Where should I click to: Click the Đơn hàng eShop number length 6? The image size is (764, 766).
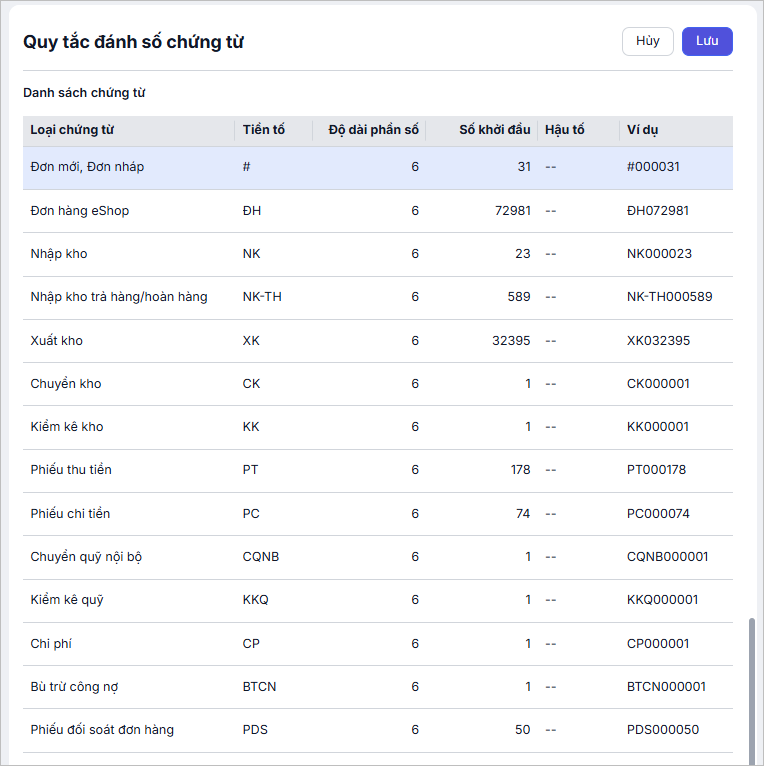coord(414,211)
